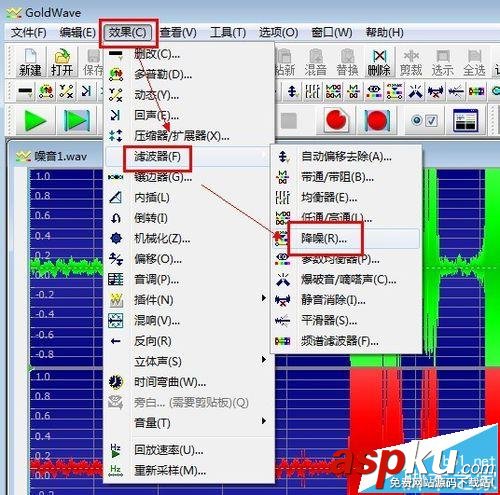The image size is (500, 495).
Task: Expand the 插件(N) submenu
Action: tap(188, 300)
